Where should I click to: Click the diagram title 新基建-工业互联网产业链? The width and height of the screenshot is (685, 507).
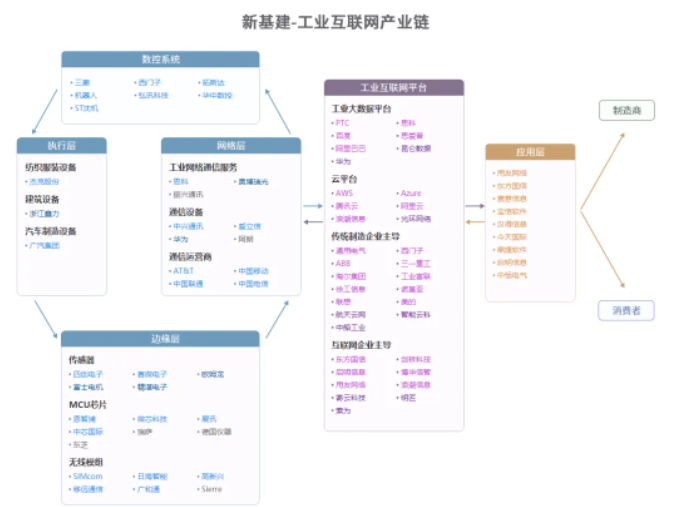[336, 21]
